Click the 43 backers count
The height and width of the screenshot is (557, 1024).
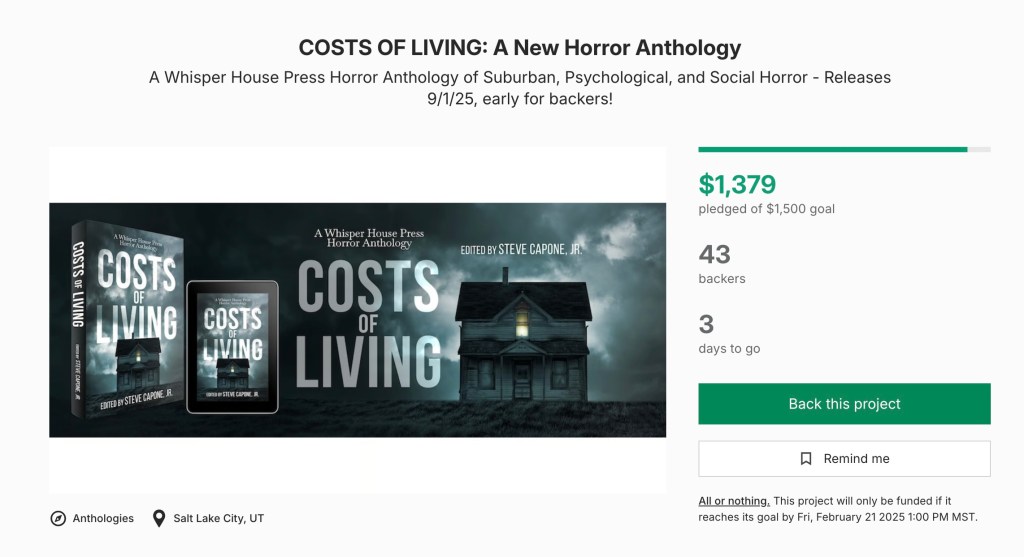[x=715, y=254]
